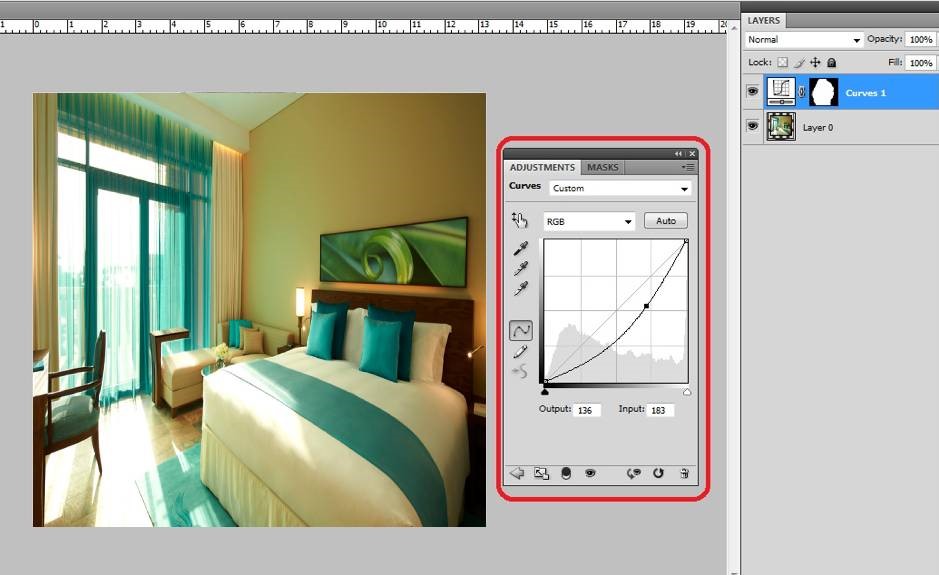The image size is (939, 575).
Task: Lock image pixels brush icon
Action: point(799,62)
